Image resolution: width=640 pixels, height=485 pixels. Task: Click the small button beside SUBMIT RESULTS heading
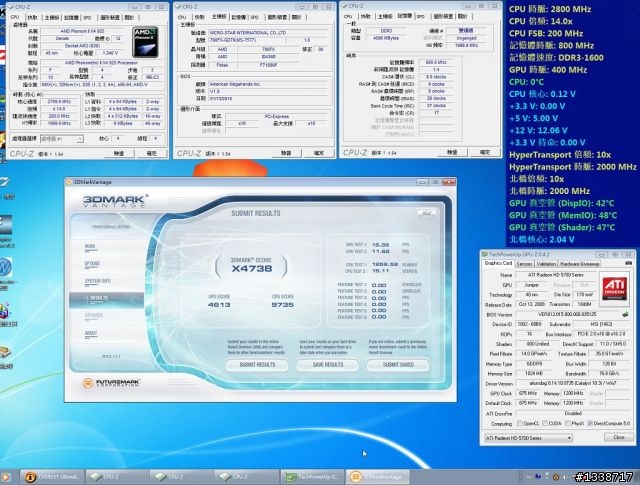point(427,213)
